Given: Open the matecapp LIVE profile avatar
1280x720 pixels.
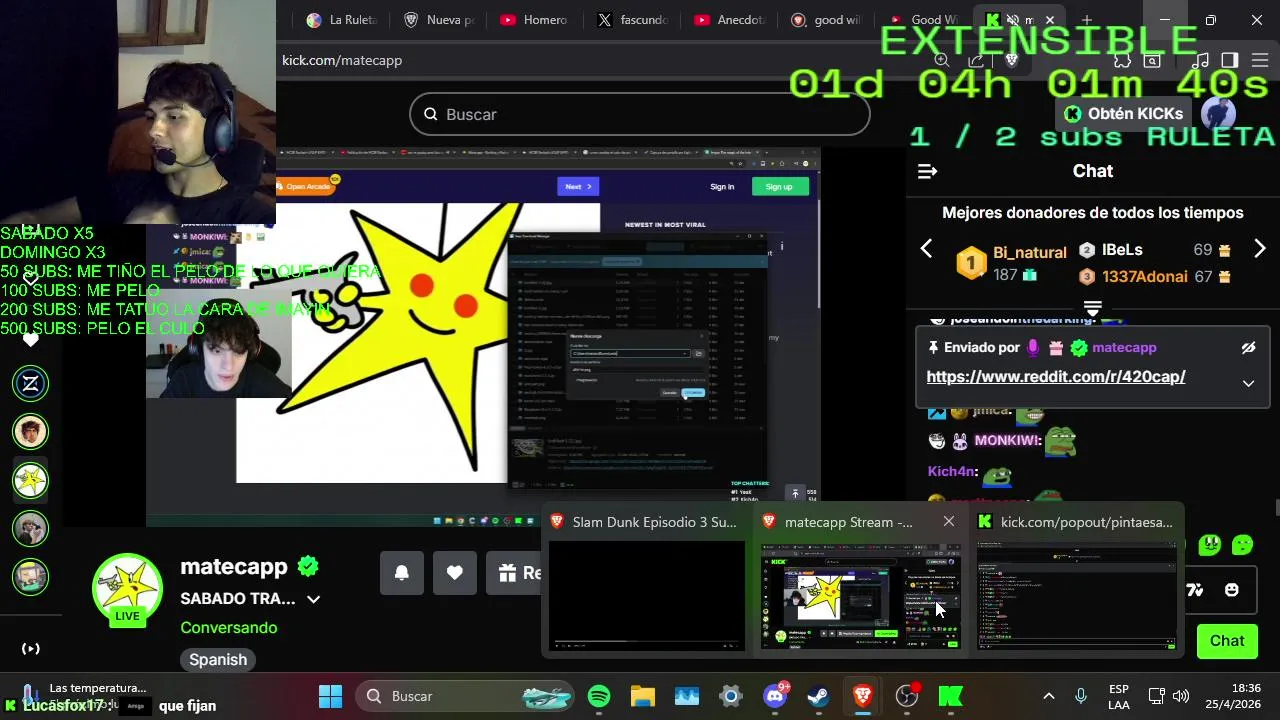Looking at the screenshot, I should pyautogui.click(x=127, y=588).
